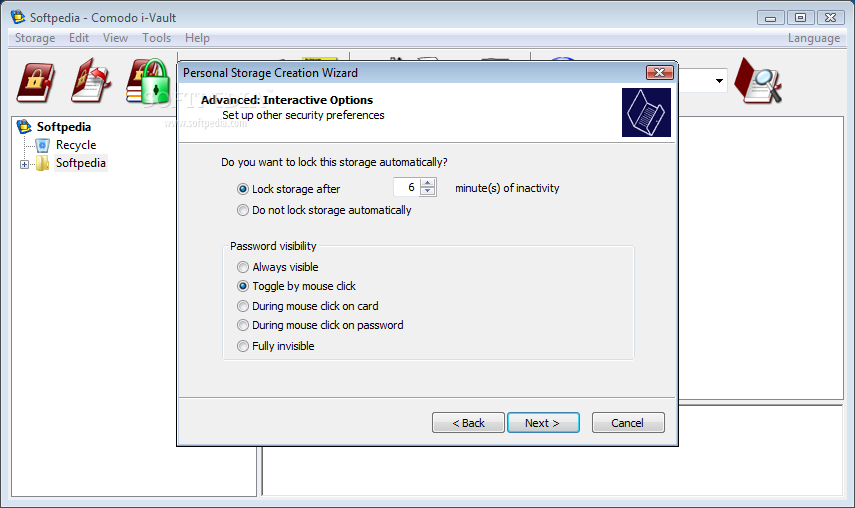Decrease inactivity minutes with down arrow
This screenshot has height=508, width=855.
click(x=428, y=191)
